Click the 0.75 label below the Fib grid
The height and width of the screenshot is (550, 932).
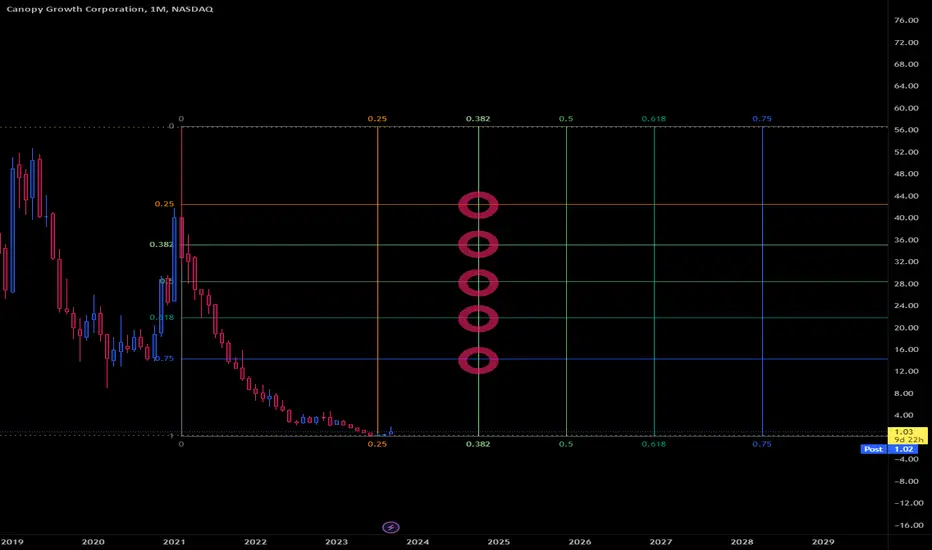(x=762, y=444)
